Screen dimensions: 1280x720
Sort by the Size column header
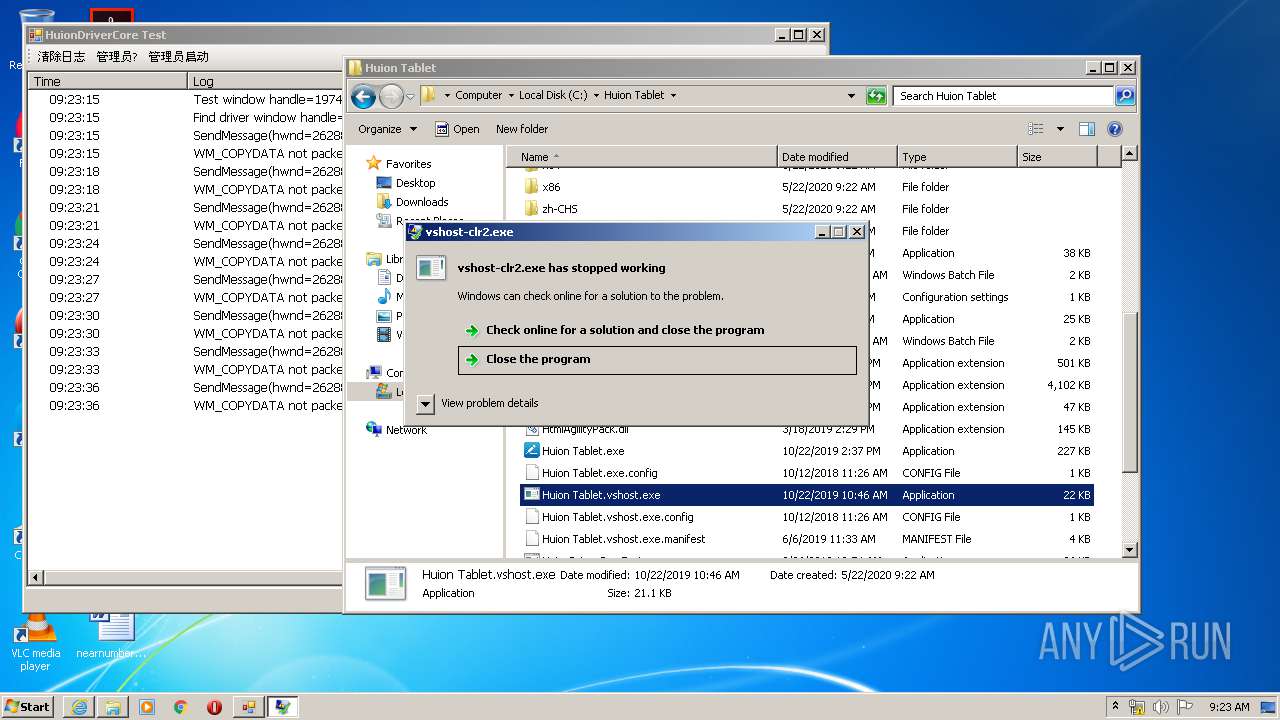pyautogui.click(x=1057, y=157)
